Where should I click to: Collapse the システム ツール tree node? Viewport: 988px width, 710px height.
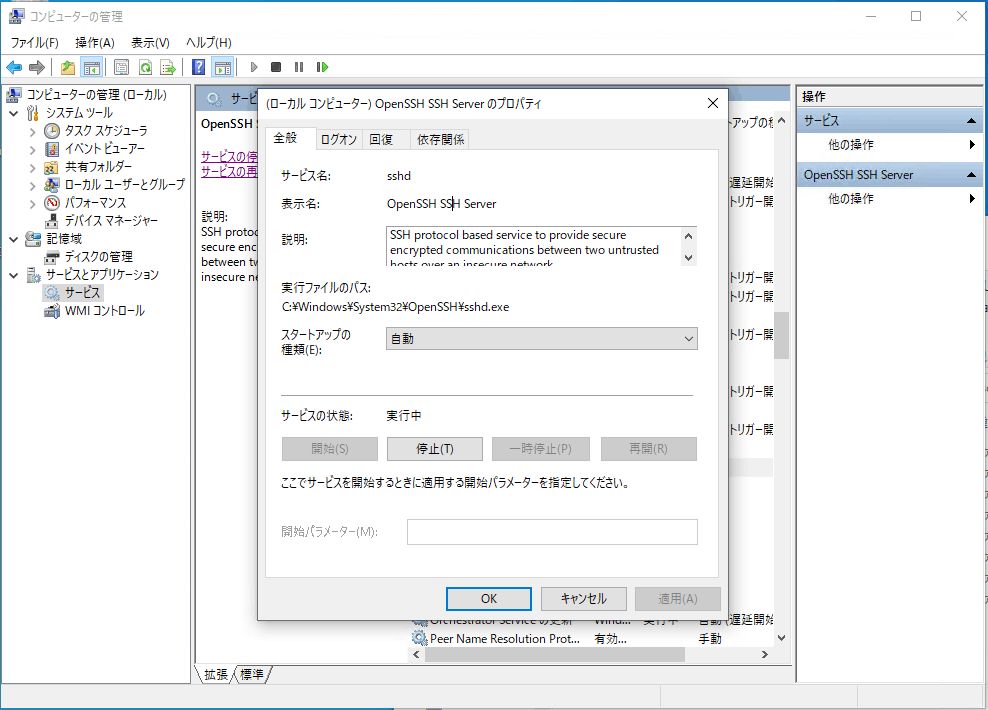pos(14,113)
